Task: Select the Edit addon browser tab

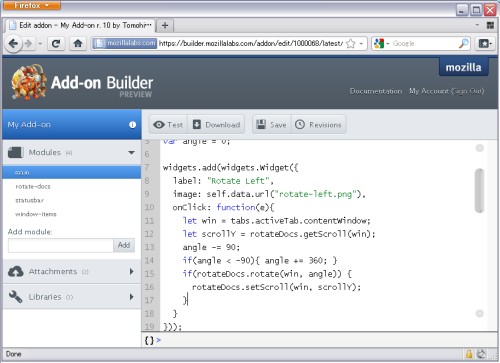Action: coord(80,25)
